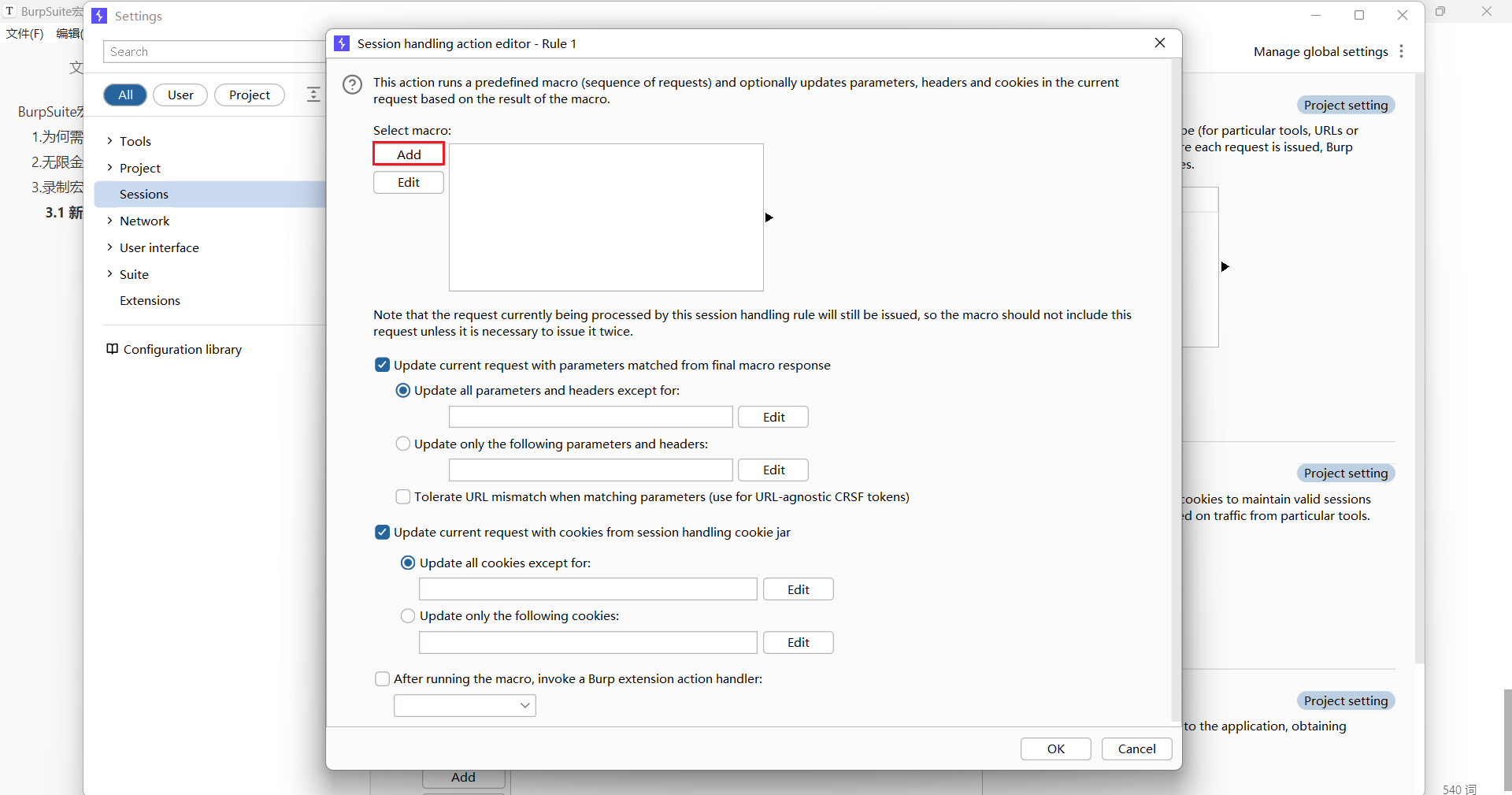
Task: Click Manage global settings
Action: tap(1321, 51)
